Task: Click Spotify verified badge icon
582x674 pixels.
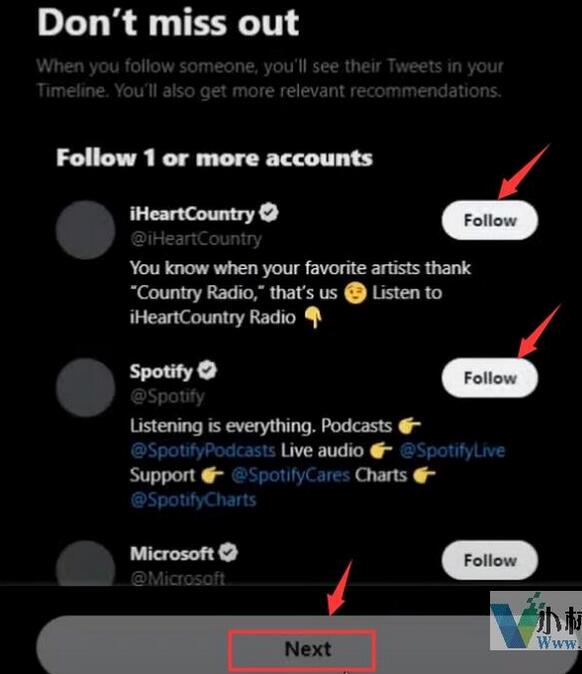Action: coord(207,371)
